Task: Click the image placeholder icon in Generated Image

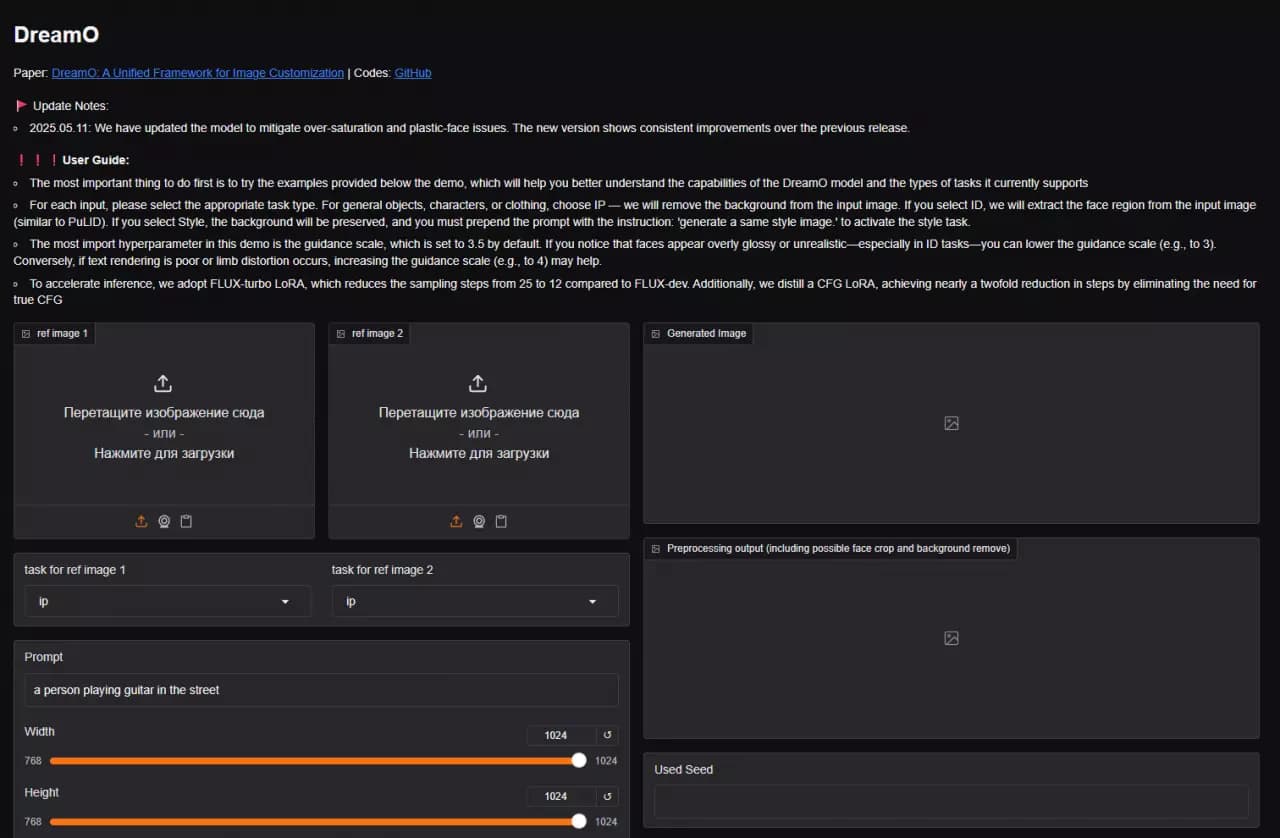Action: coord(951,423)
